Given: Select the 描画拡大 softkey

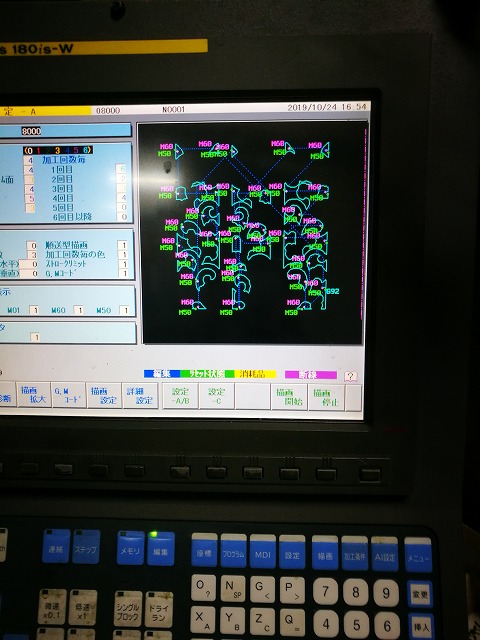Looking at the screenshot, I should tap(34, 395).
